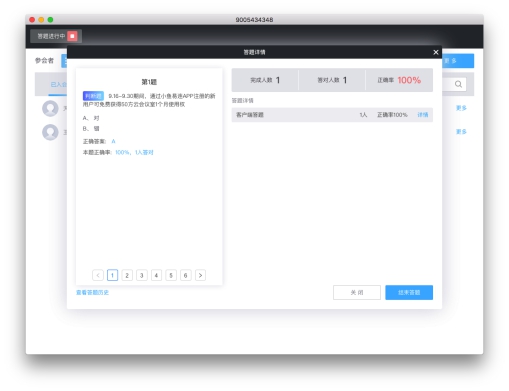This screenshot has width=509, height=391.
Task: Click the 答对人数 1 statistic
Action: (332, 80)
